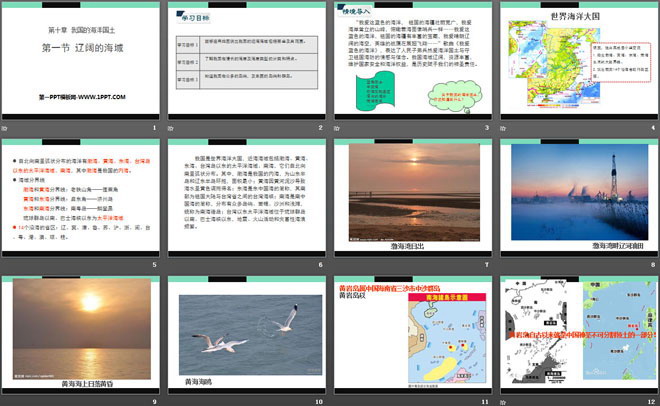Select slide 6 with the plain text paragraph

pos(247,198)
